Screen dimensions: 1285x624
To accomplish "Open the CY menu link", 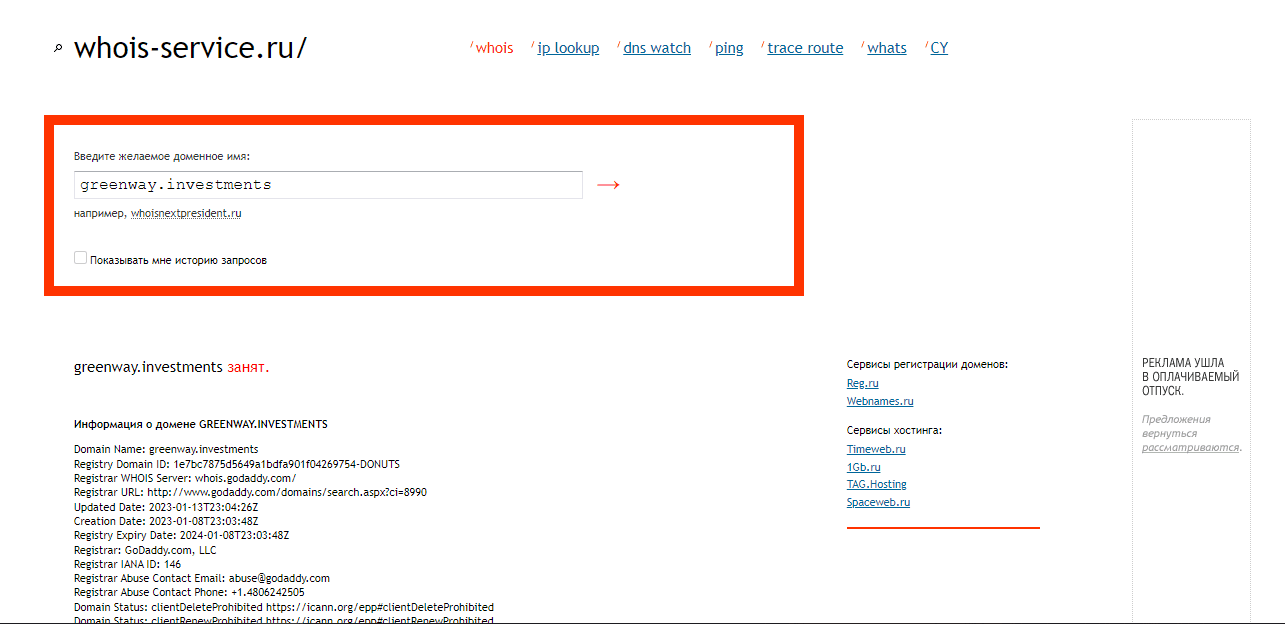I will (x=939, y=48).
